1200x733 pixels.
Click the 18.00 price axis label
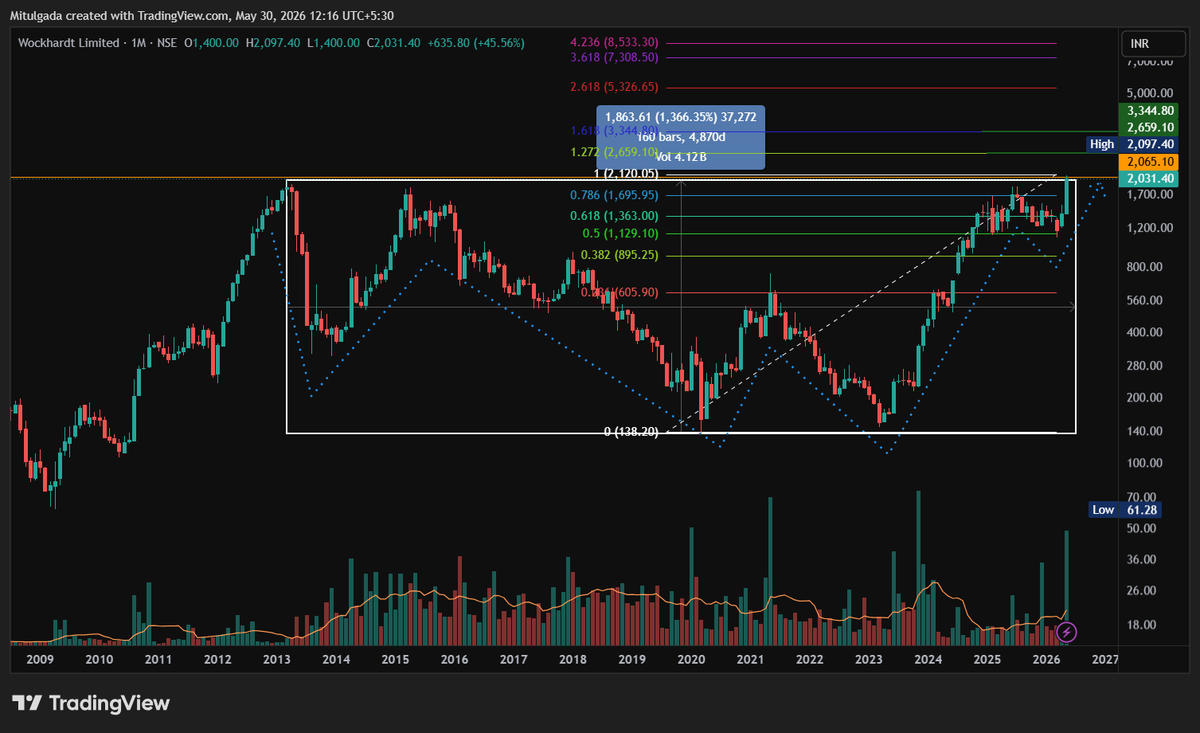point(1144,625)
